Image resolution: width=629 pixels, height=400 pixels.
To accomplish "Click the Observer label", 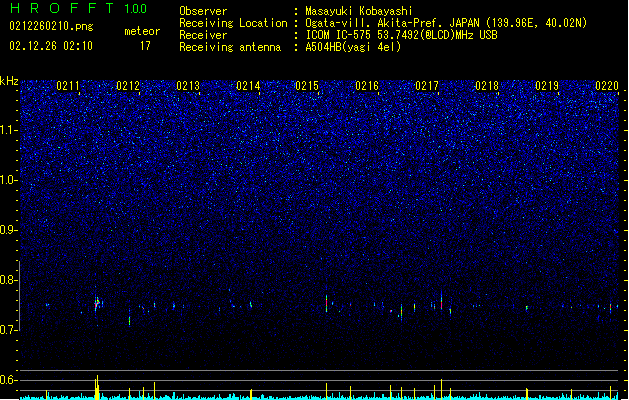I will [203, 11].
